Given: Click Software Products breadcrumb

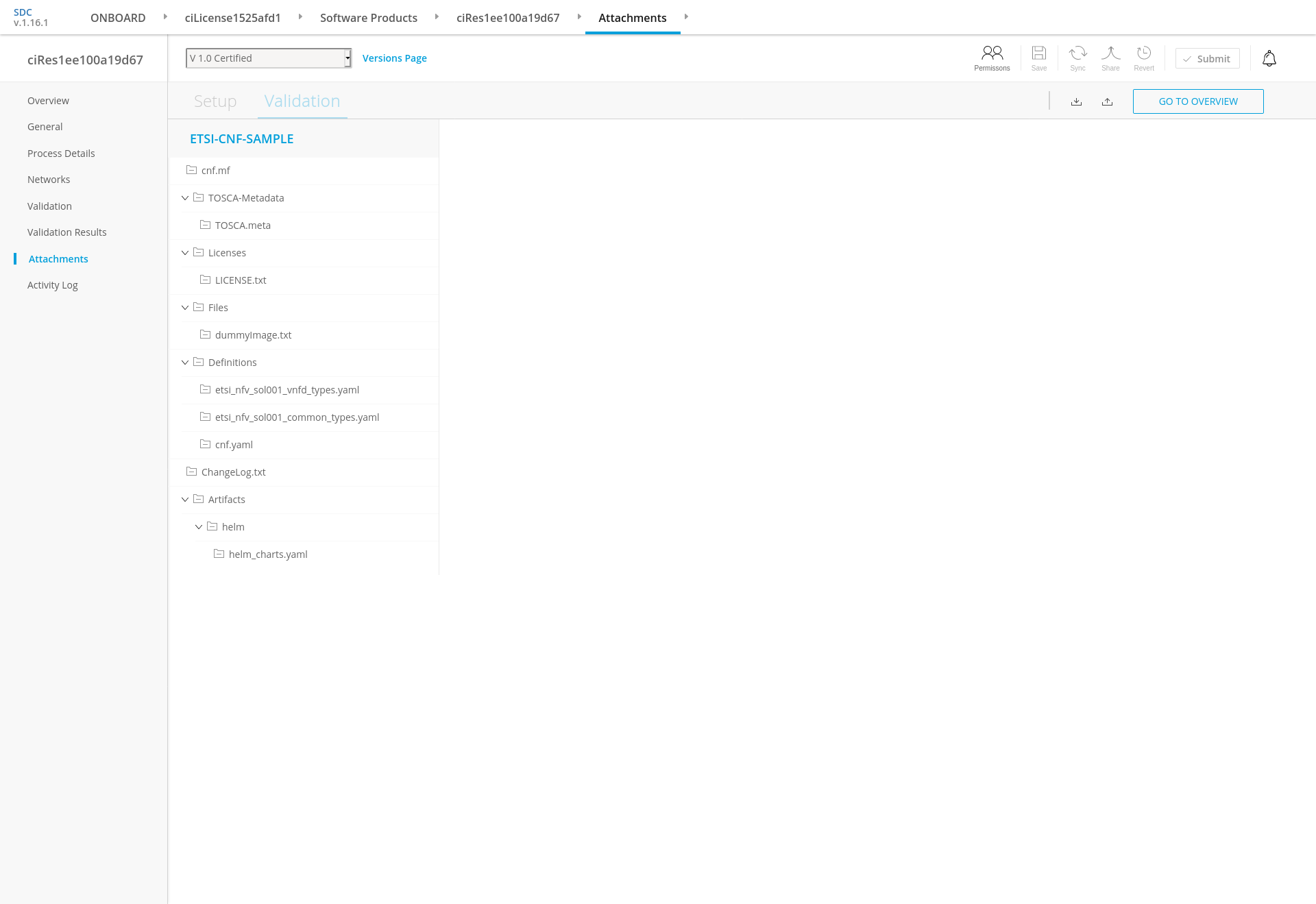Looking at the screenshot, I should (368, 18).
